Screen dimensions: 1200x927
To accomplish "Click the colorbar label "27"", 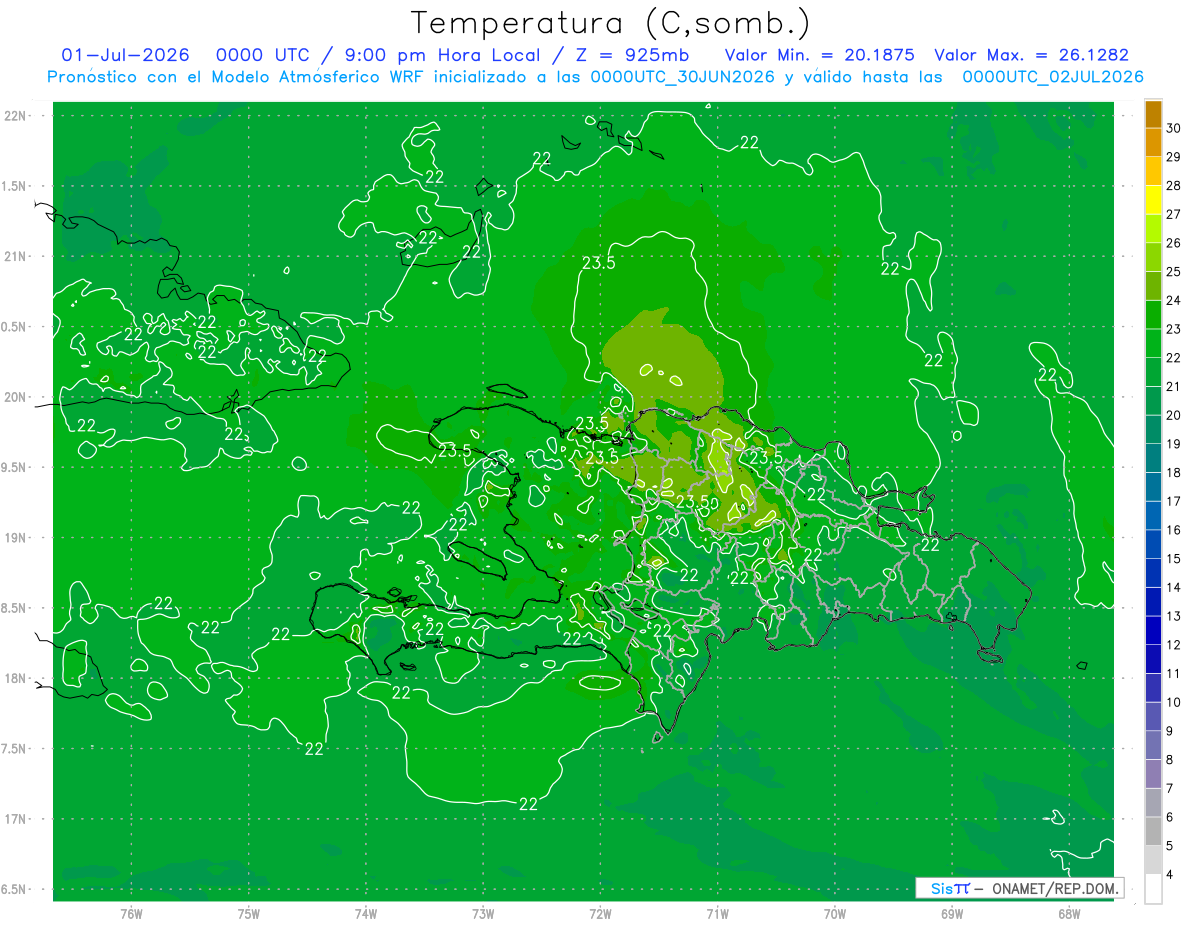I will click(1174, 214).
